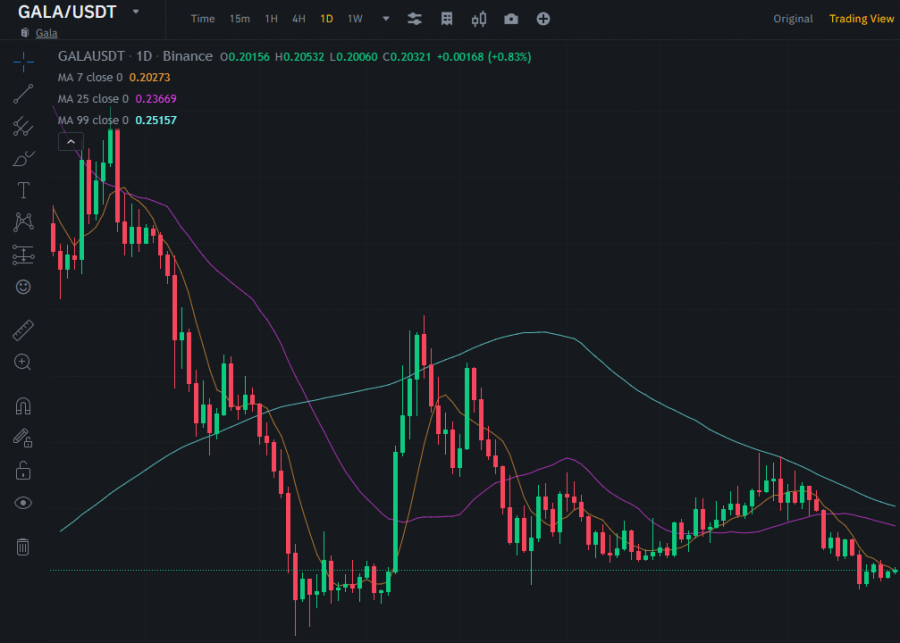
Task: Collapse the indicator legend chevron
Action: click(x=71, y=141)
